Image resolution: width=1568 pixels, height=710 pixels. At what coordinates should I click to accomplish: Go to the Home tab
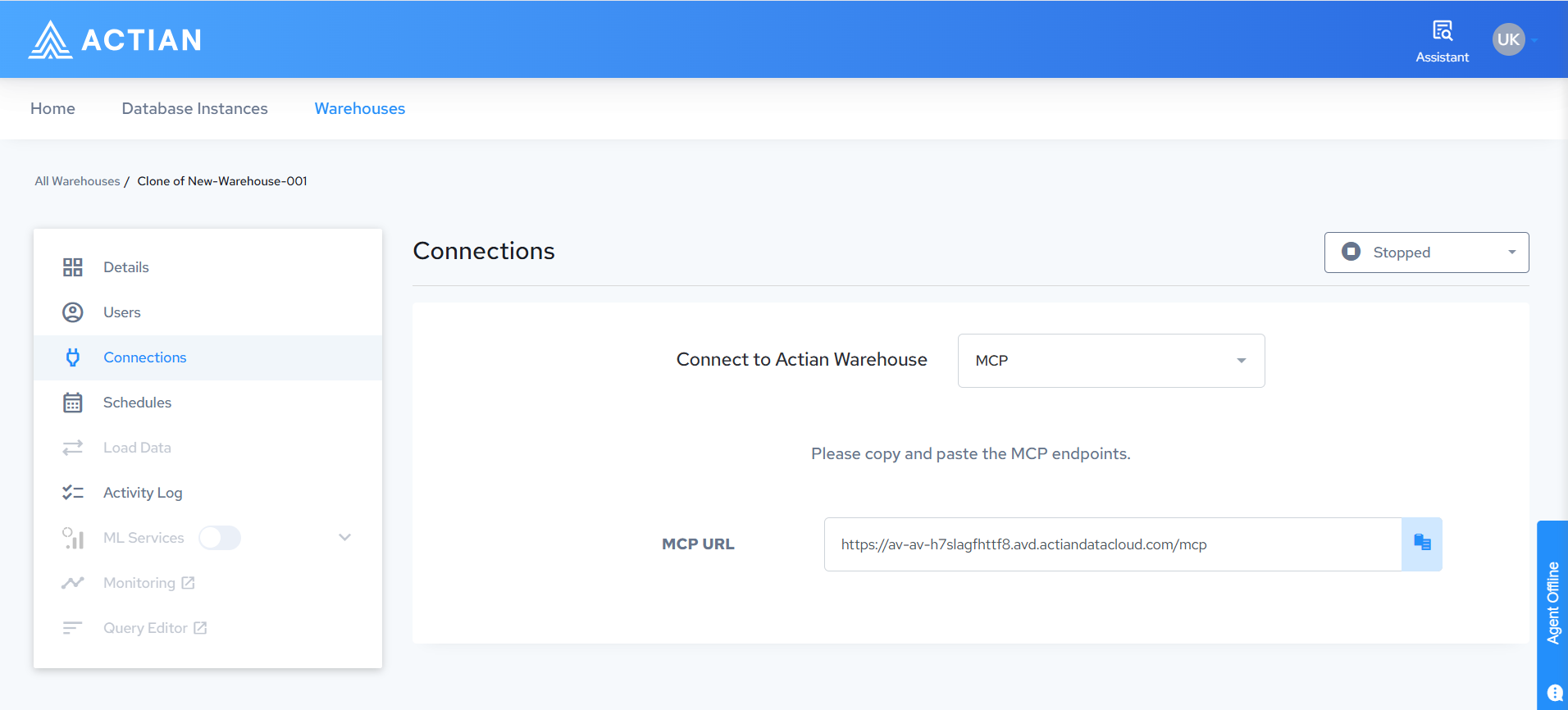[52, 108]
